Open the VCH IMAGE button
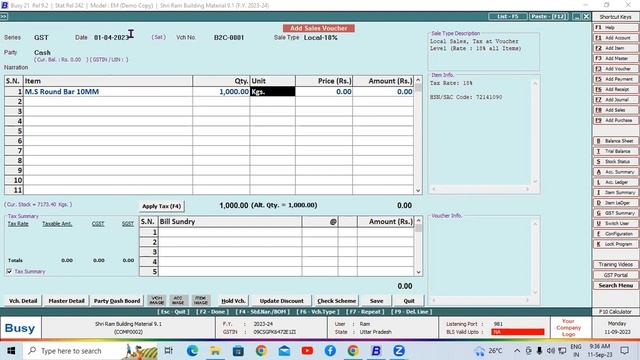Screen dimensions: 640x360 (157, 300)
